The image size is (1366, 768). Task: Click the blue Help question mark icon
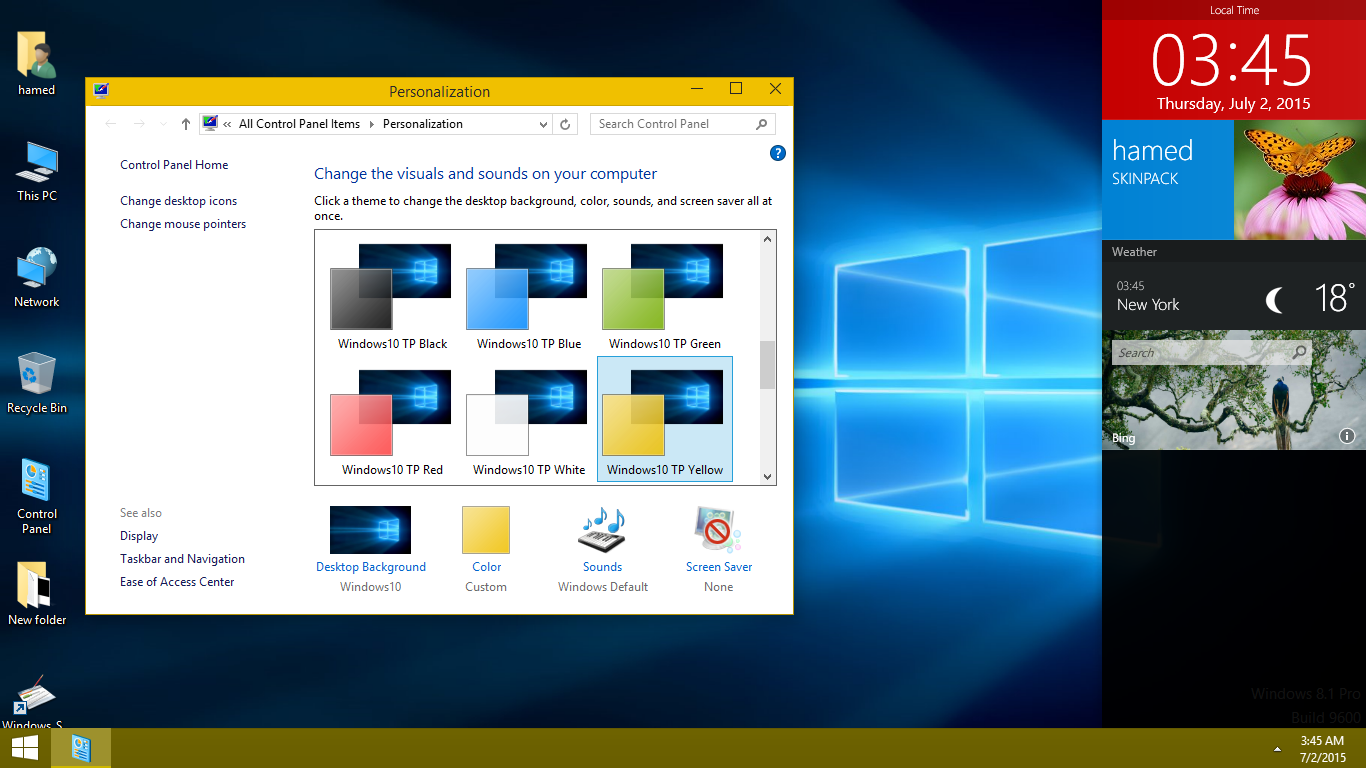point(778,152)
